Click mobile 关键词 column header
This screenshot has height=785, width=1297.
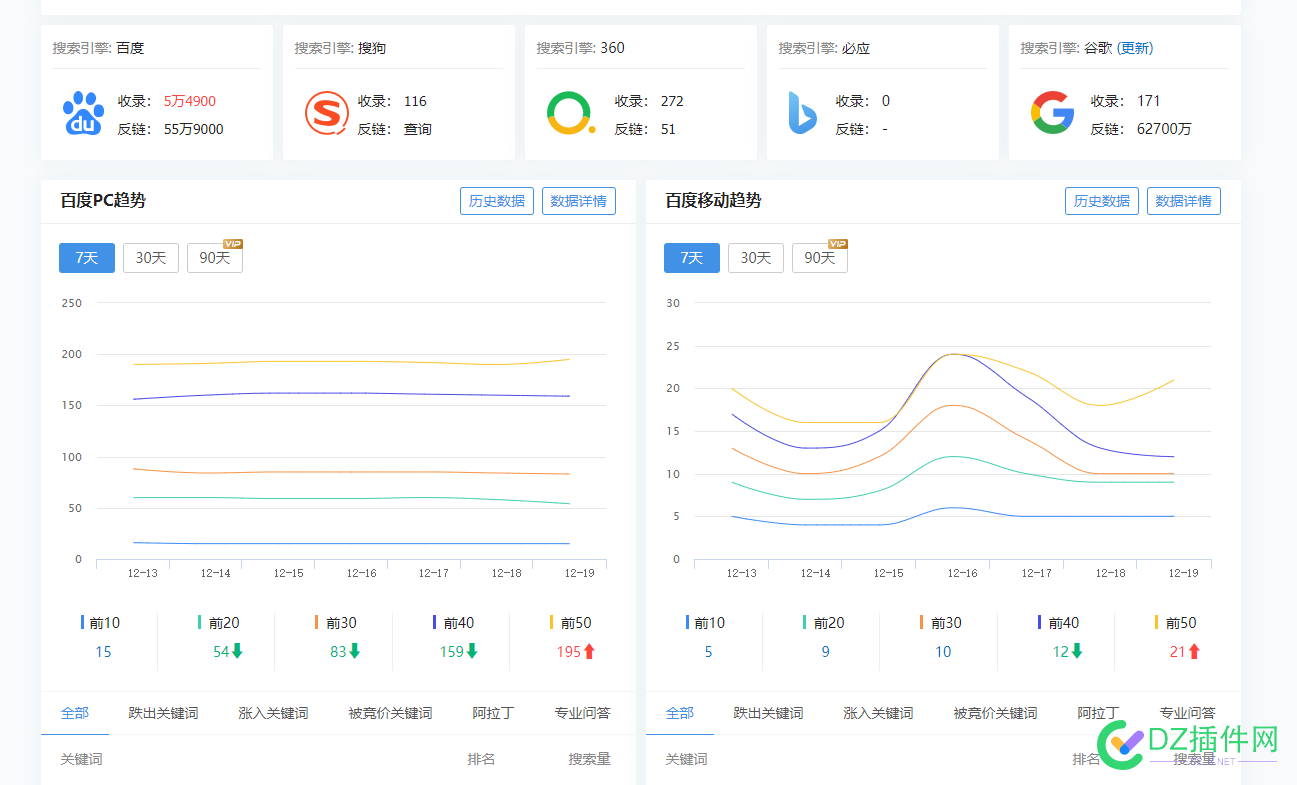click(686, 759)
